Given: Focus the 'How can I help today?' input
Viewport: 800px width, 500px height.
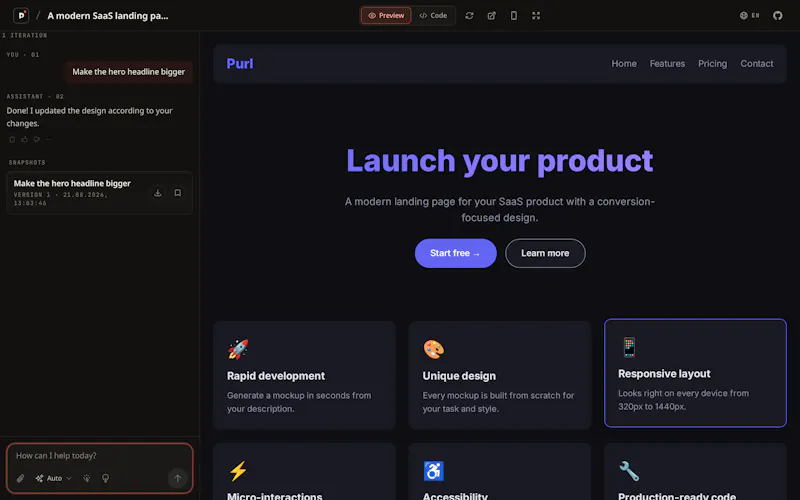Looking at the screenshot, I should [x=99, y=456].
